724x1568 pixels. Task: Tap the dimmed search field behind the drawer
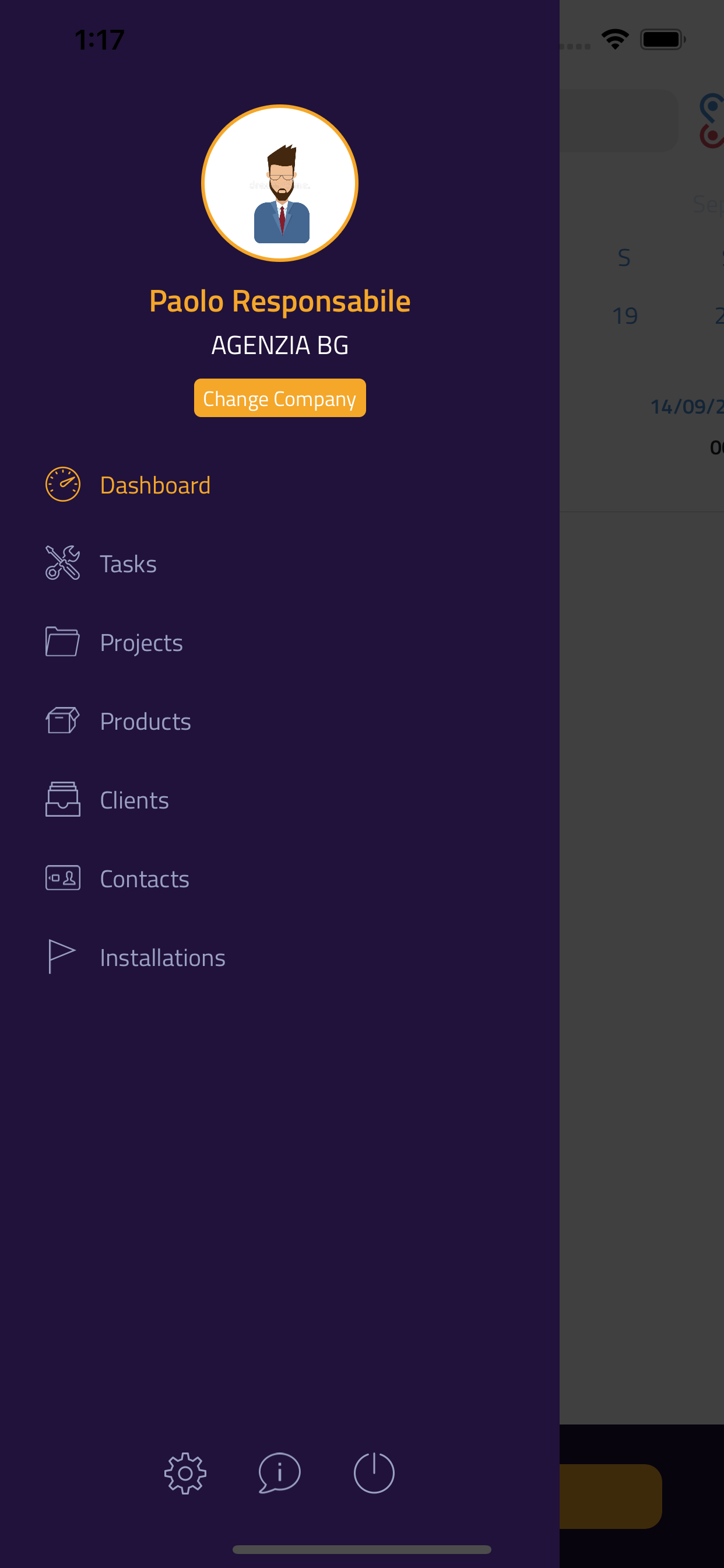tap(618, 121)
